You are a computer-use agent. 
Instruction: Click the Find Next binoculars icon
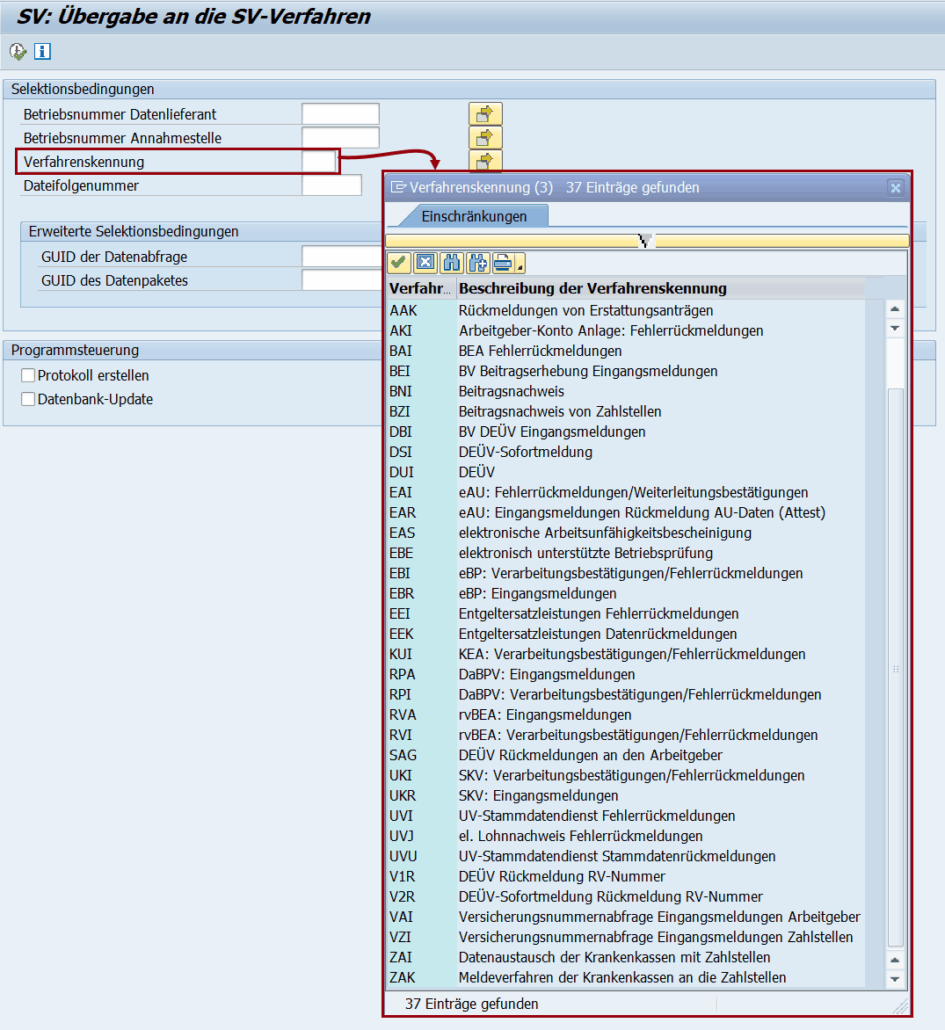point(476,263)
